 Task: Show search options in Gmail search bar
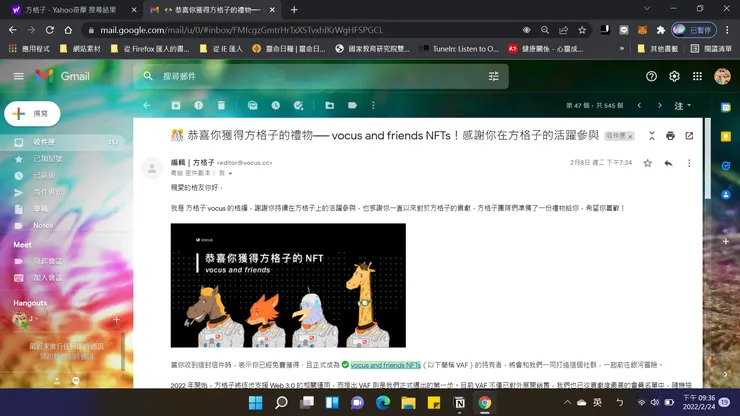[494, 76]
